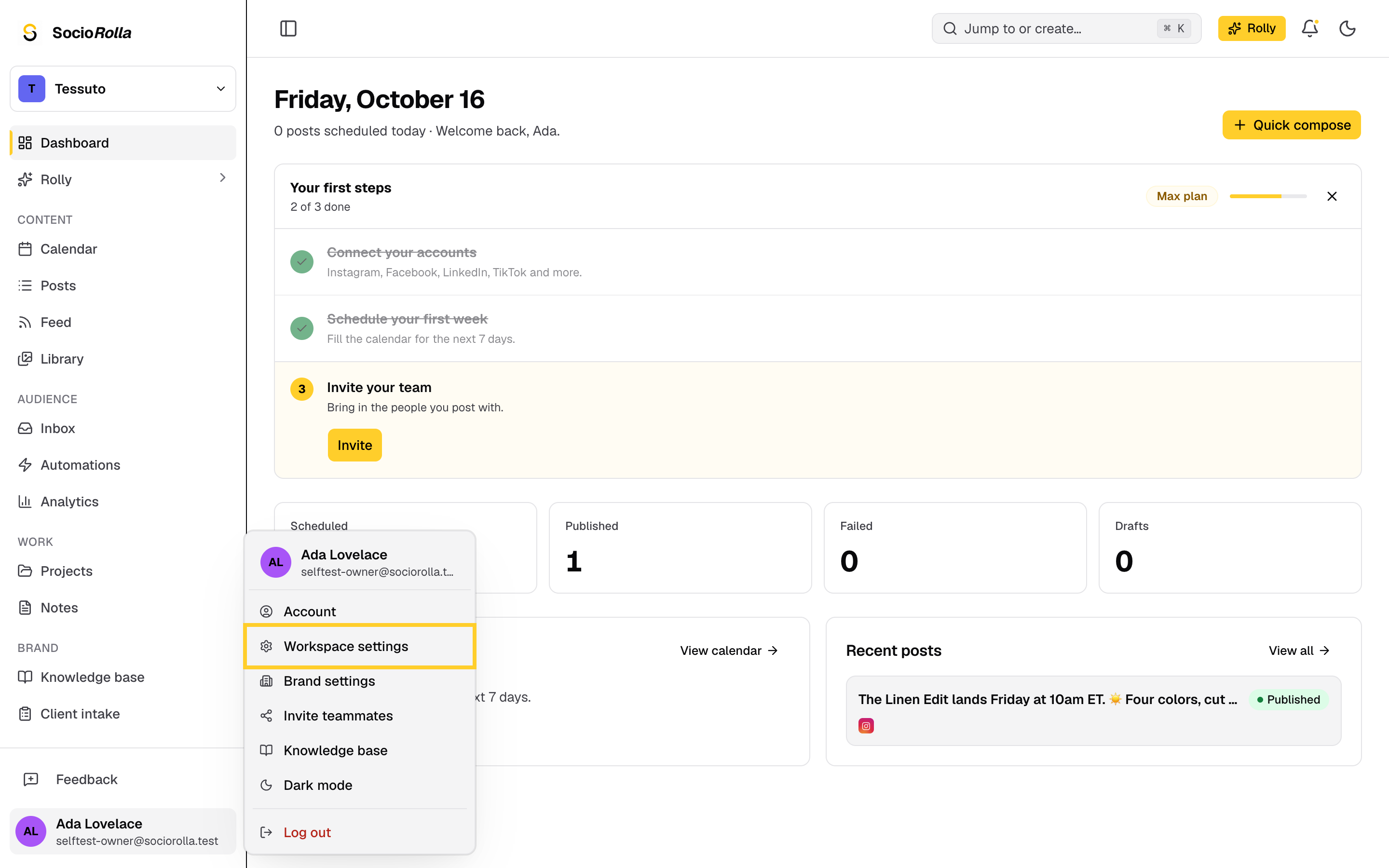
Task: Click the Ada Lovelace profile at sidebar bottom
Action: (x=123, y=831)
